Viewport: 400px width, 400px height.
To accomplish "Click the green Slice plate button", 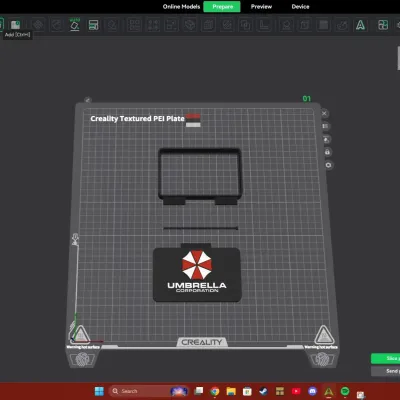I will [x=386, y=358].
